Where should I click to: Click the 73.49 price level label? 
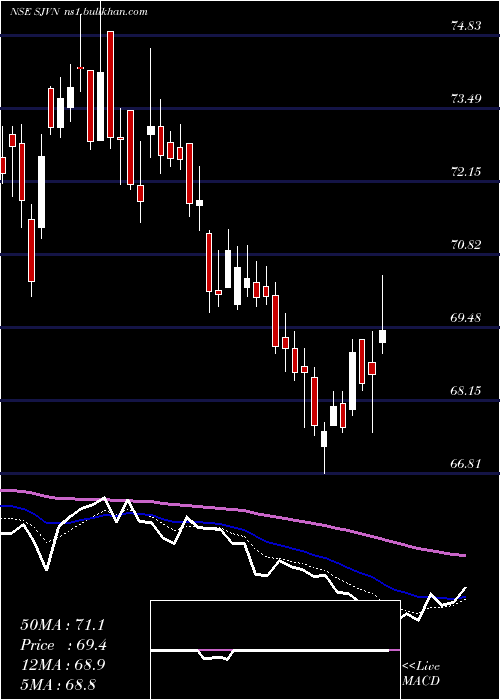(466, 98)
